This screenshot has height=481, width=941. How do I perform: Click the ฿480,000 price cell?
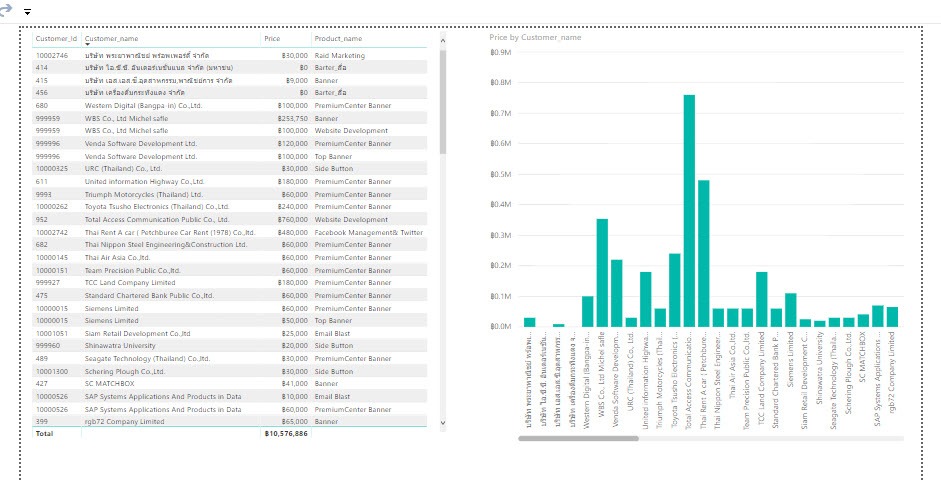coord(293,232)
